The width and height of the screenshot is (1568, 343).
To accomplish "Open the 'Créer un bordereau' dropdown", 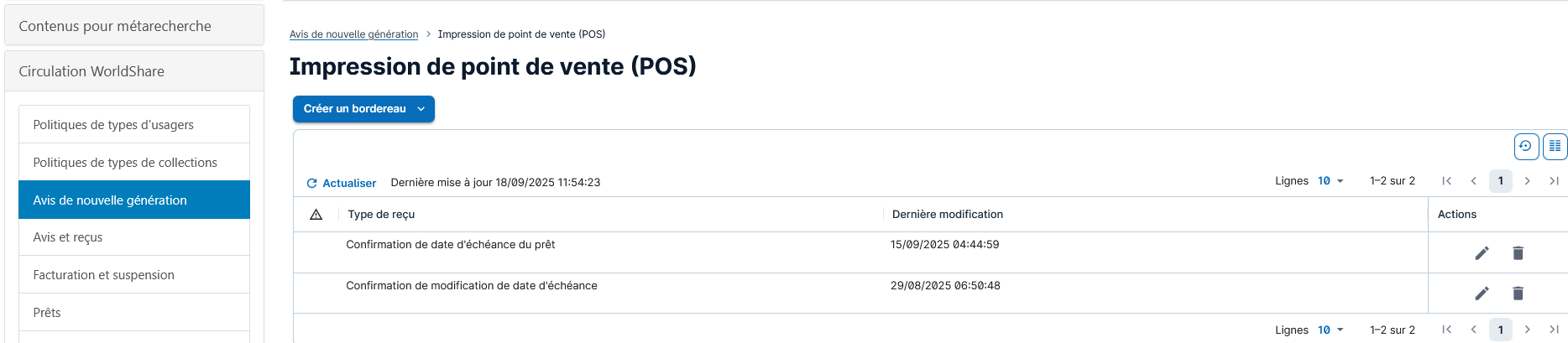I will (363, 109).
